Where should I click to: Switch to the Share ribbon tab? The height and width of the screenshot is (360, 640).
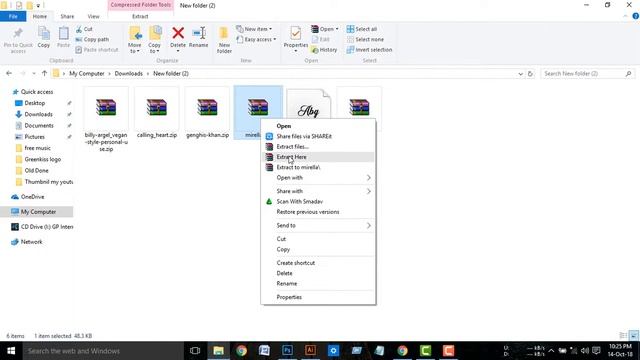tap(67, 16)
